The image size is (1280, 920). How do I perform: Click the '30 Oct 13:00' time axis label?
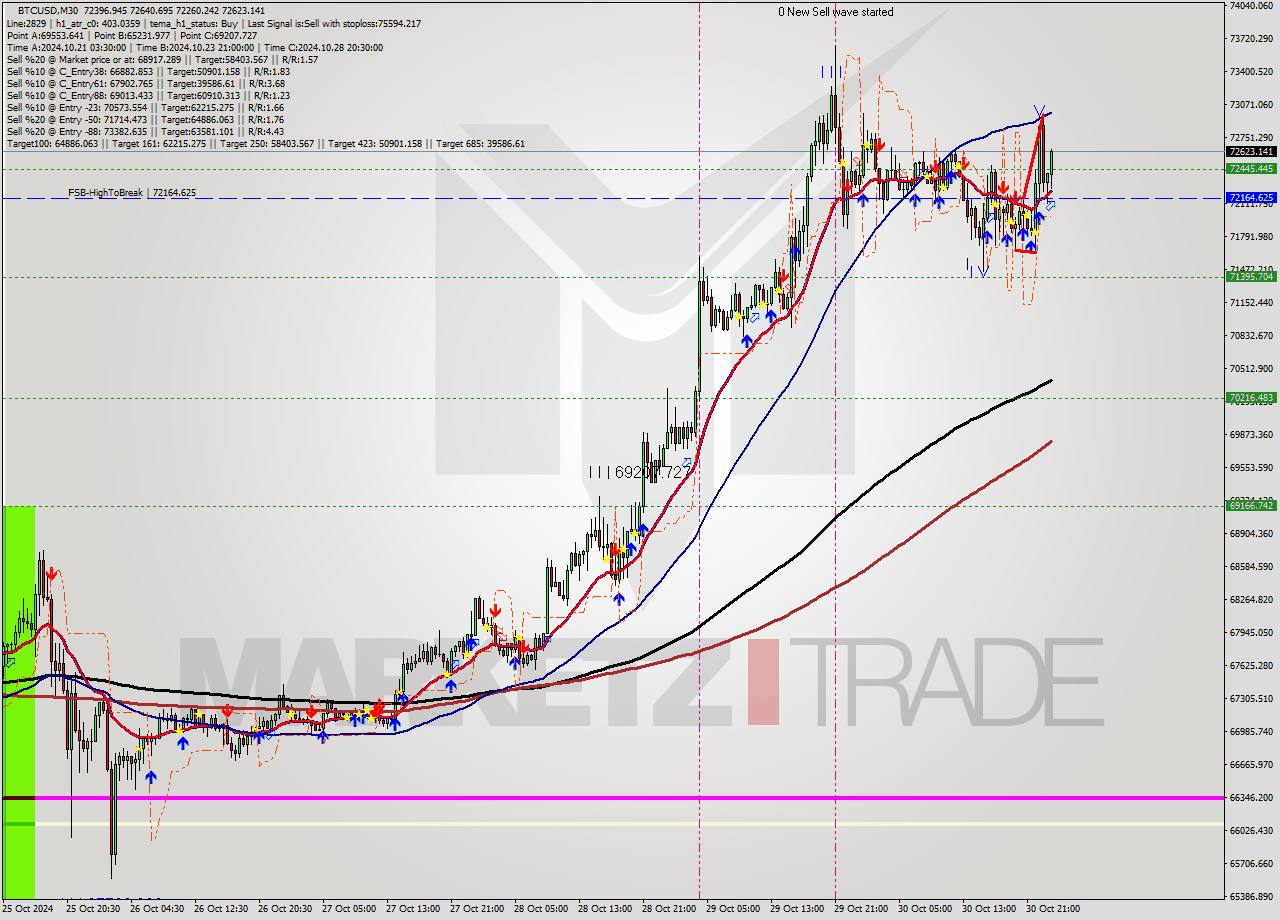[x=989, y=909]
